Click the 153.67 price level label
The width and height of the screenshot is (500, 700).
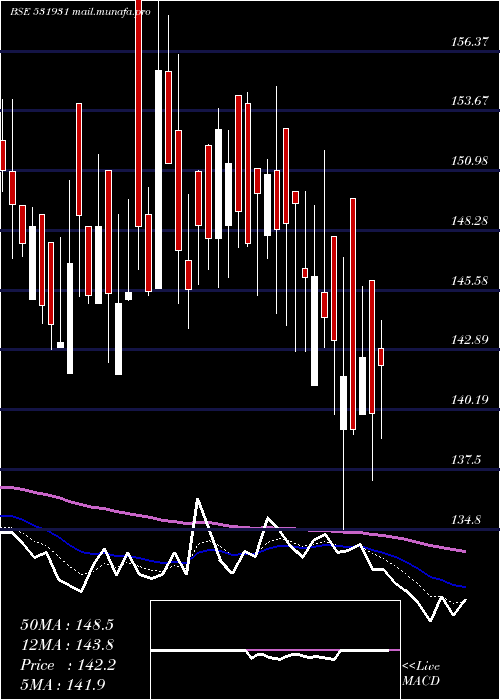click(470, 101)
